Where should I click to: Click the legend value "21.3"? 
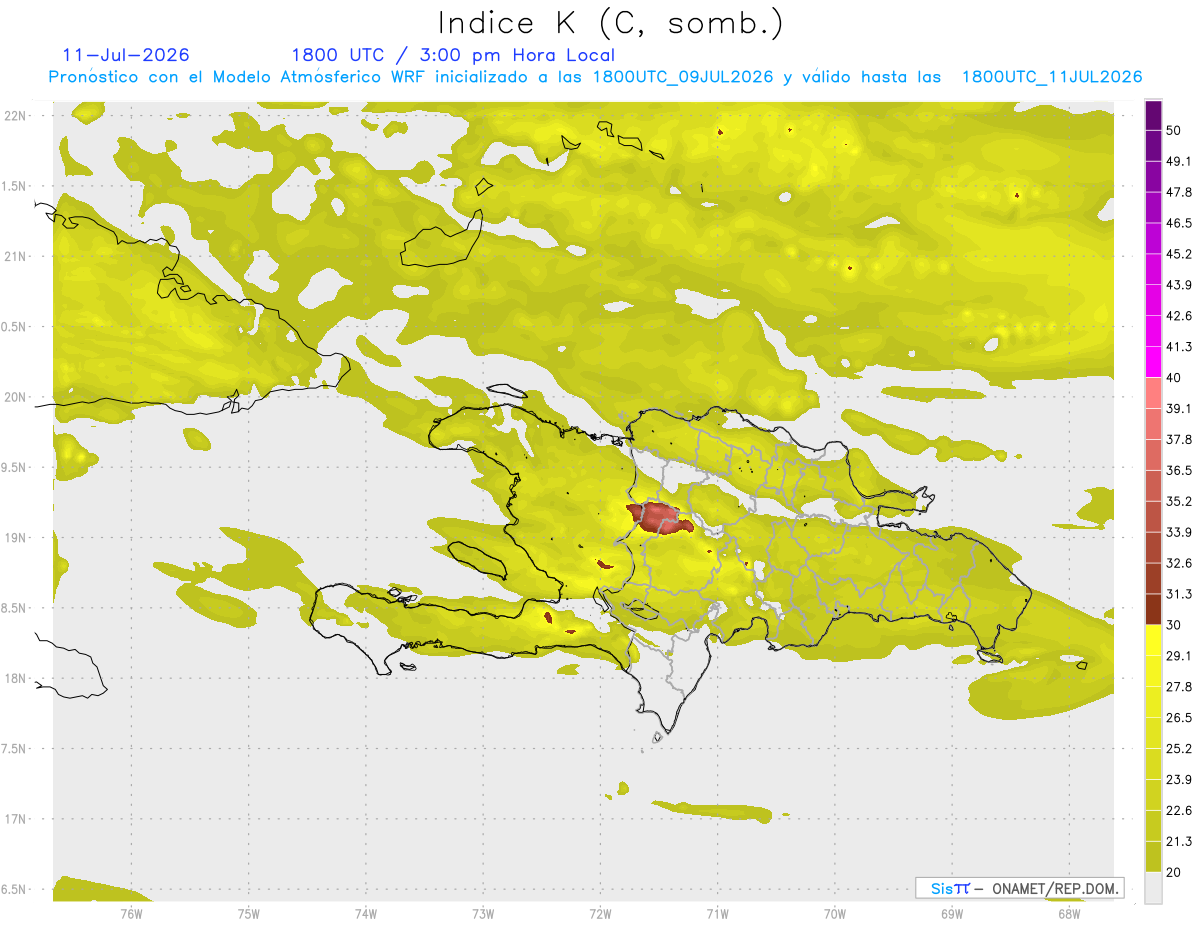point(1180,841)
